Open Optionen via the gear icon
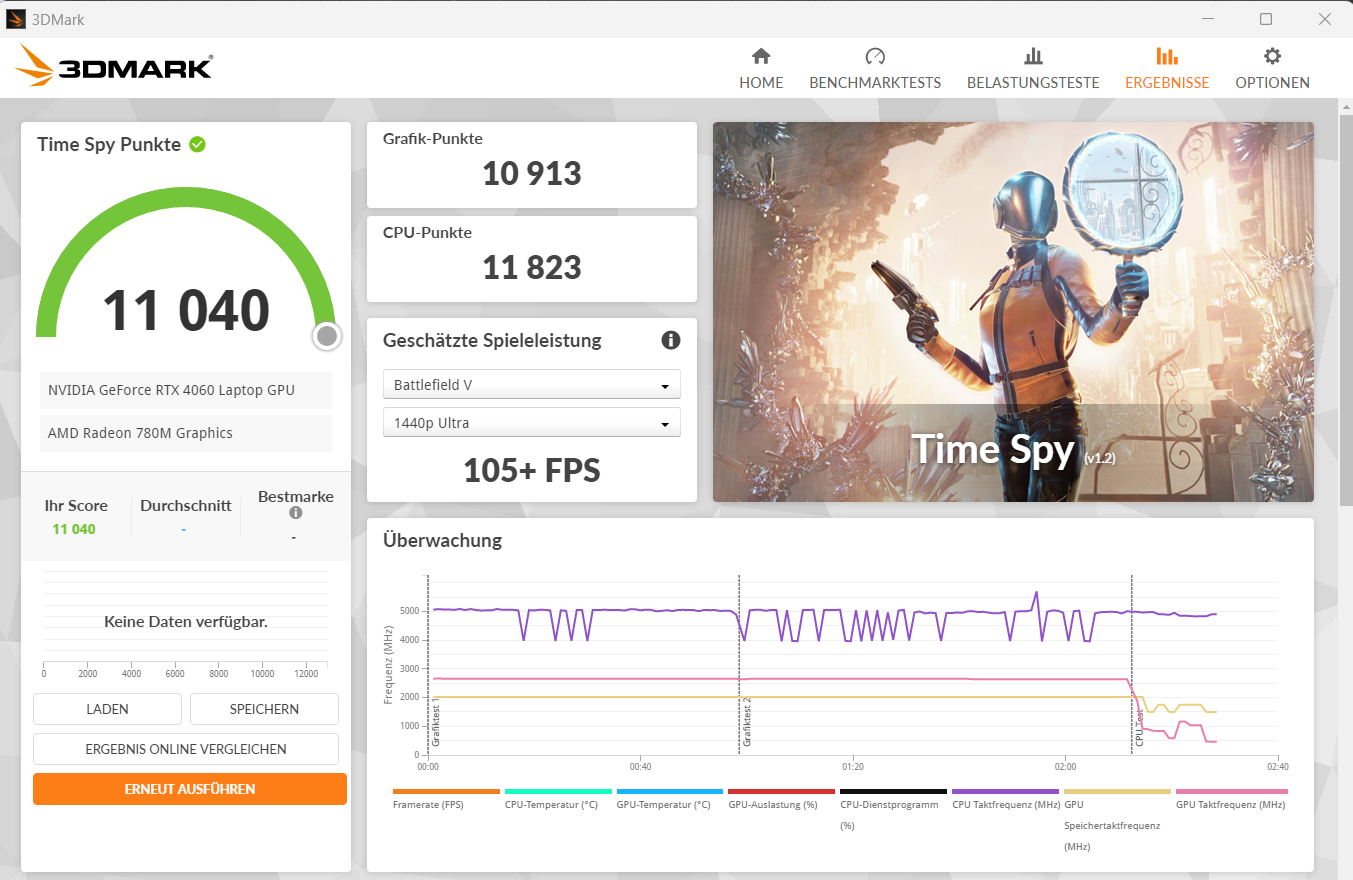Viewport: 1353px width, 880px height. [x=1272, y=56]
